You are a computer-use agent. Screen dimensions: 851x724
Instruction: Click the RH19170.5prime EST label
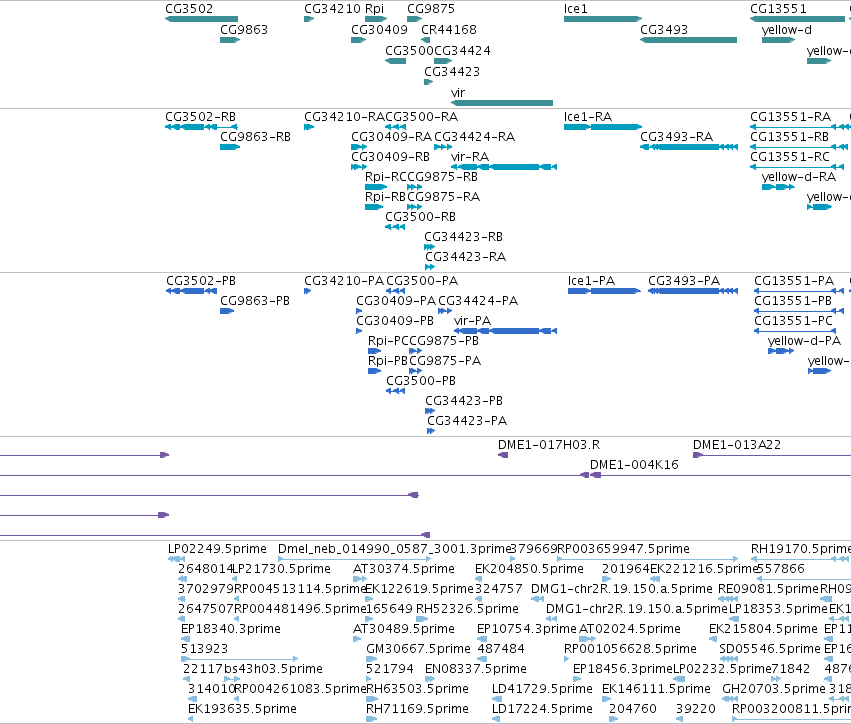tap(801, 549)
